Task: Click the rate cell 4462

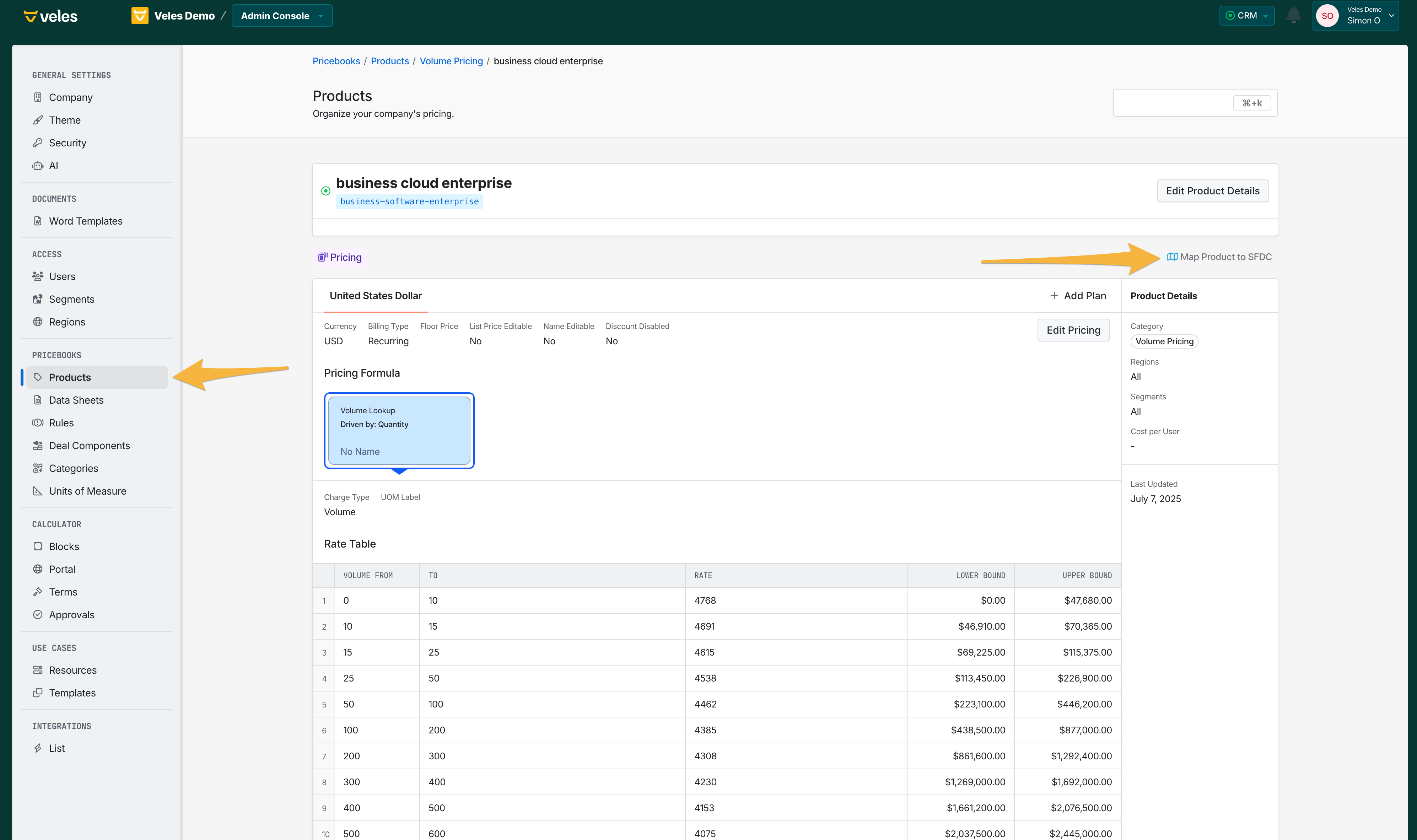Action: point(796,704)
